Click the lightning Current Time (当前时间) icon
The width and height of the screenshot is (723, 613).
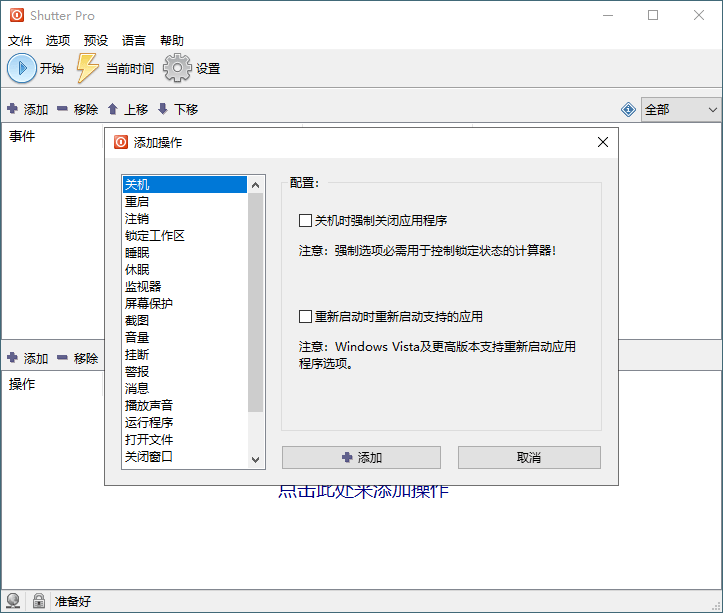pos(89,68)
